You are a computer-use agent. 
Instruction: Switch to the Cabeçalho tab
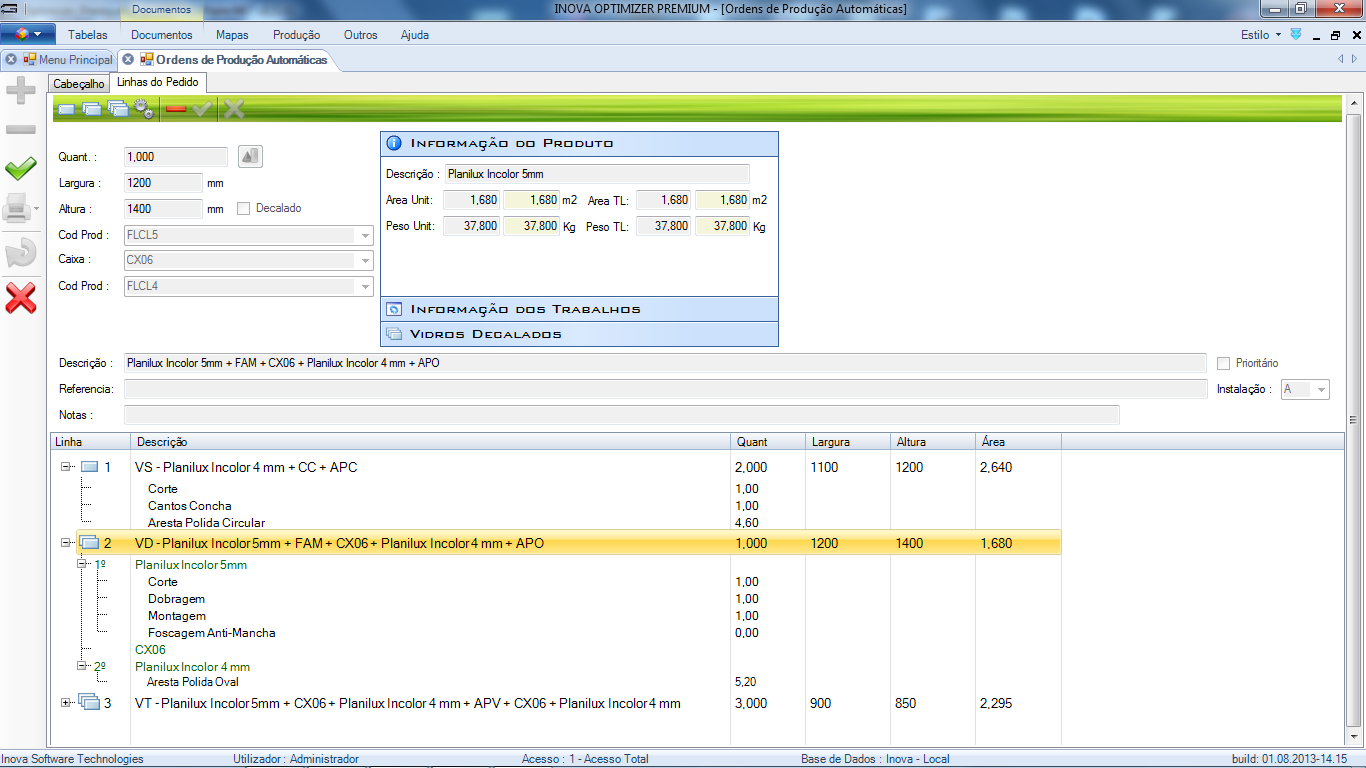pyautogui.click(x=79, y=84)
